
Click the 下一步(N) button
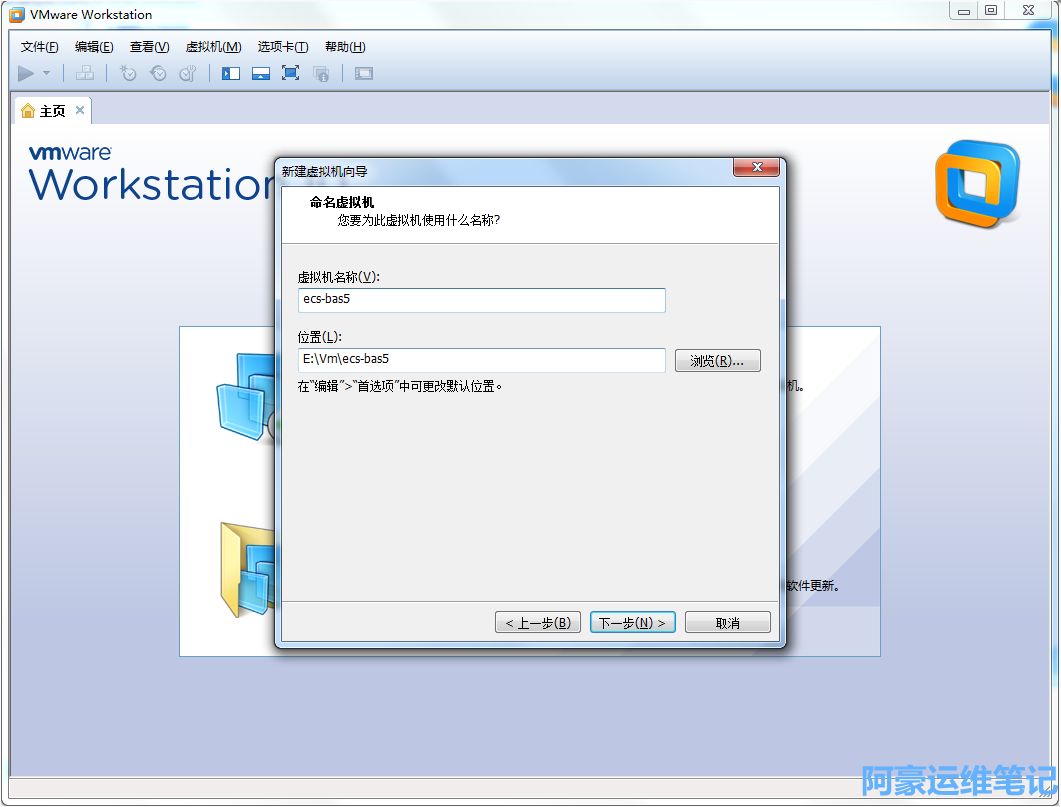[633, 623]
